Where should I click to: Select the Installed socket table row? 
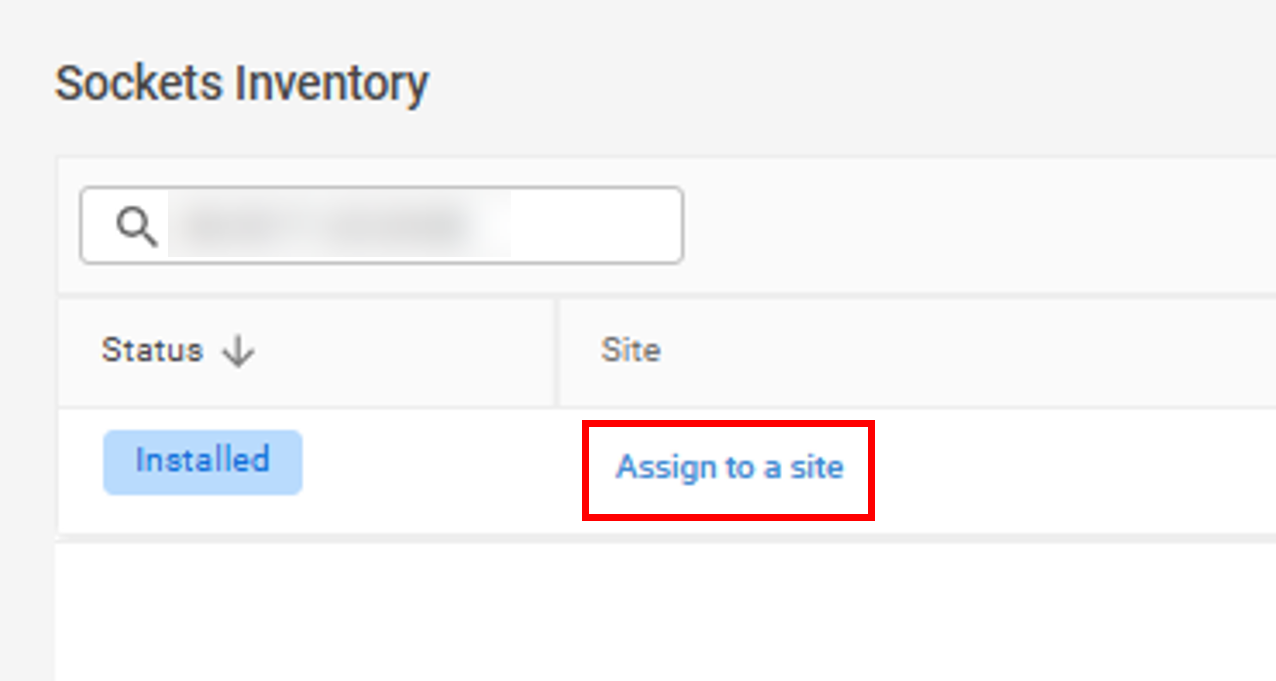667,470
